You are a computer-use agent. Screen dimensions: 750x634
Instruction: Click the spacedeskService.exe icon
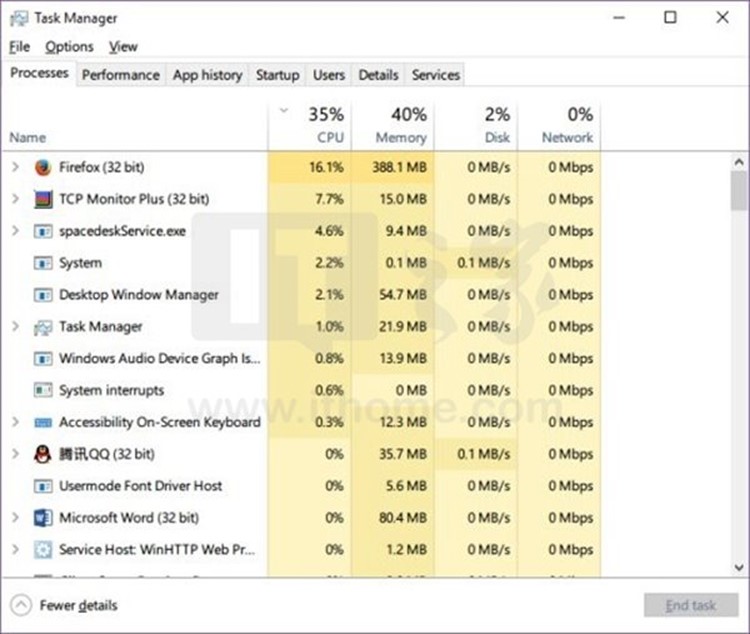click(x=43, y=231)
